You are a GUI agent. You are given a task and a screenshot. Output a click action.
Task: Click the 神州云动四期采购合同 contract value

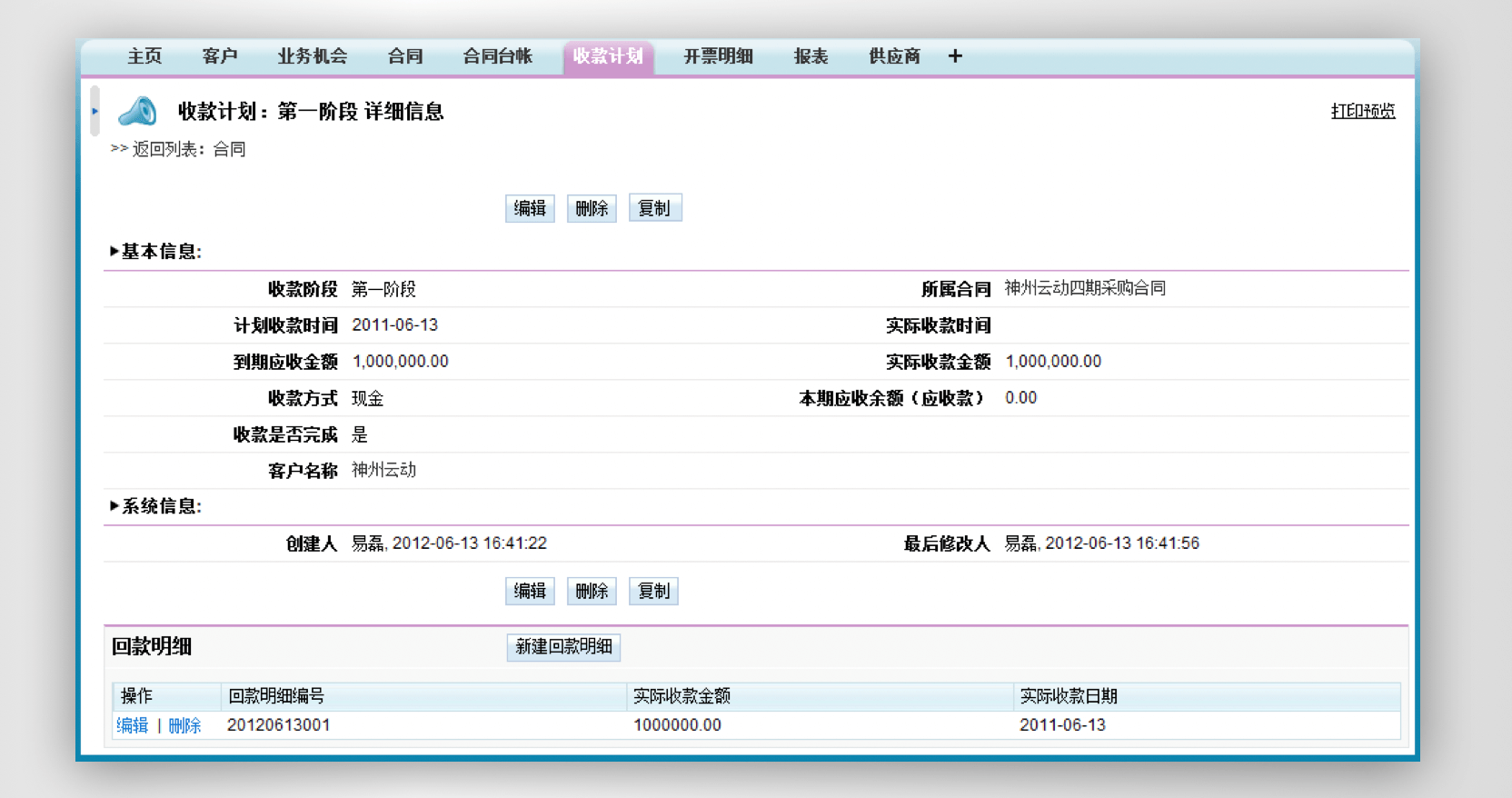click(x=1085, y=288)
